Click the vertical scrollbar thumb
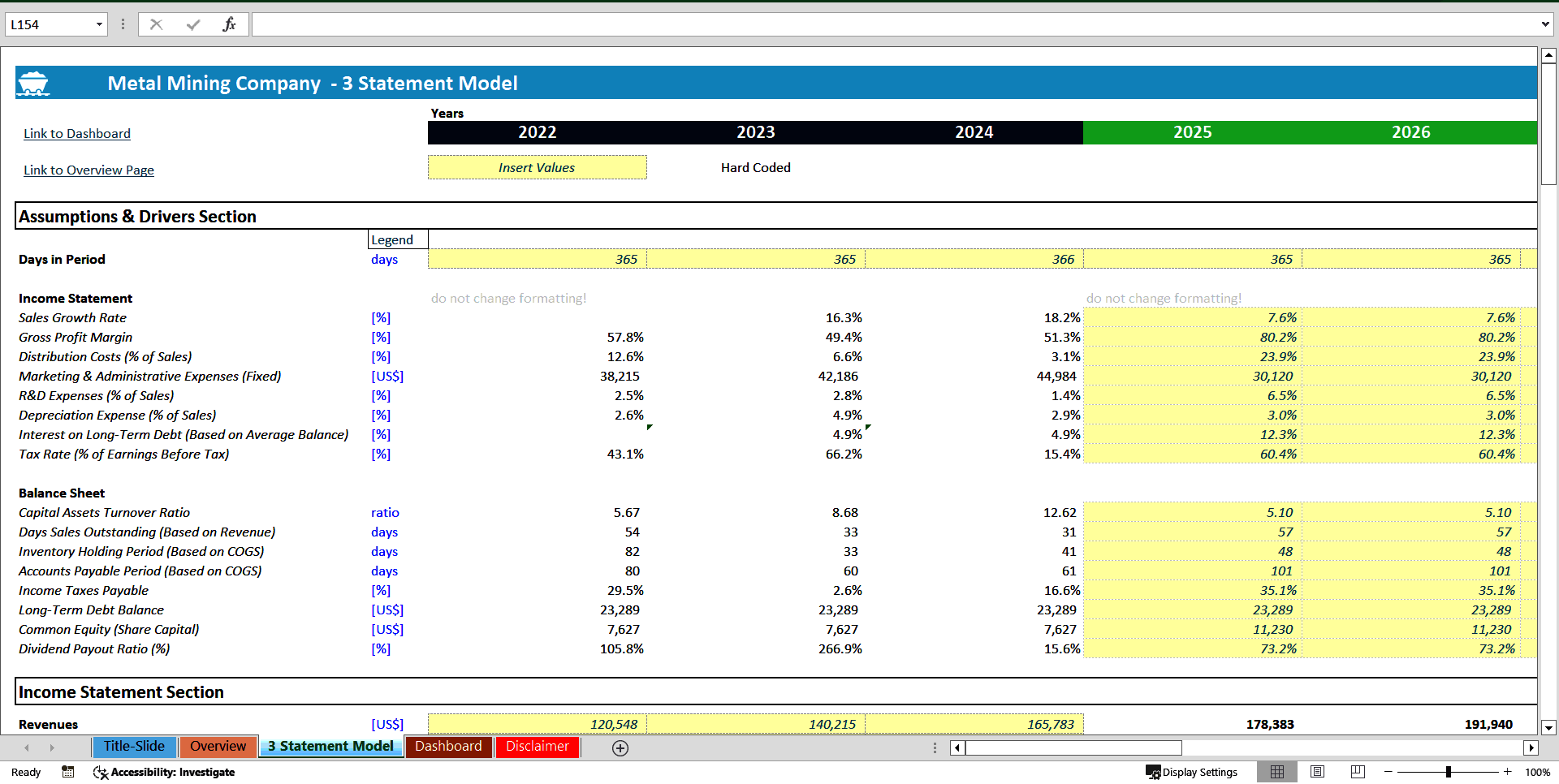1559x784 pixels. [x=1548, y=124]
